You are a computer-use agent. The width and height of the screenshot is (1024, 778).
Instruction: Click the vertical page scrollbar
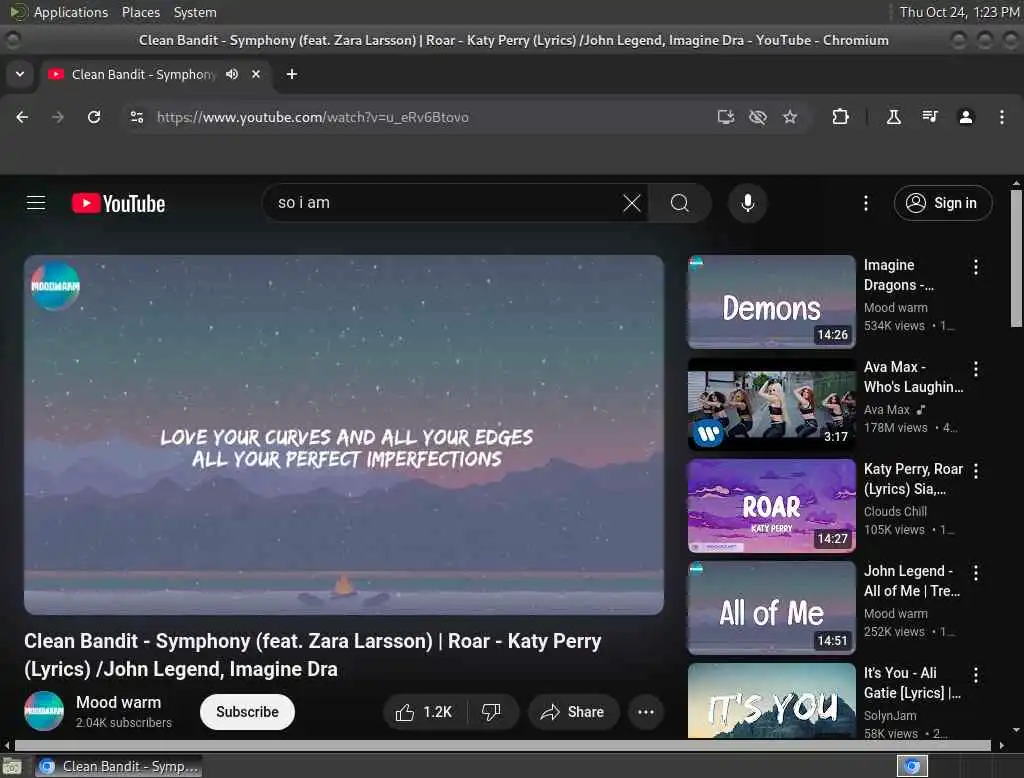pos(1016,257)
